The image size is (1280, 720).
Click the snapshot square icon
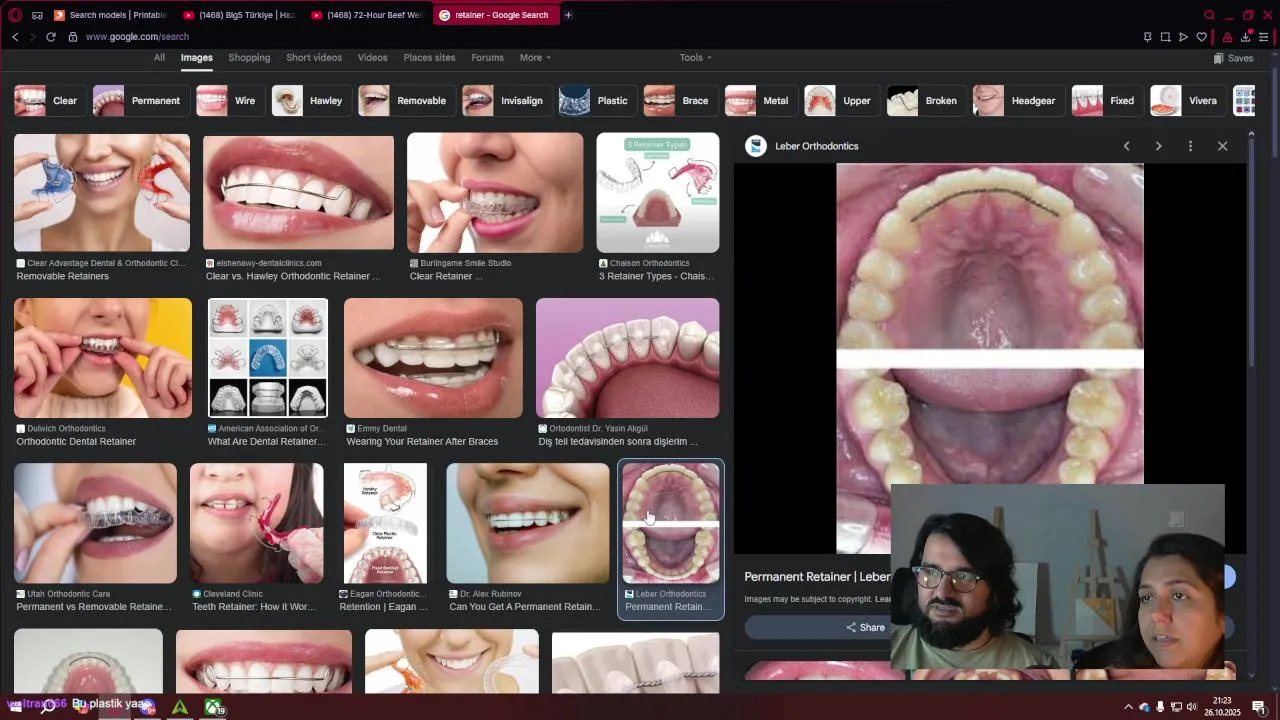1165,37
